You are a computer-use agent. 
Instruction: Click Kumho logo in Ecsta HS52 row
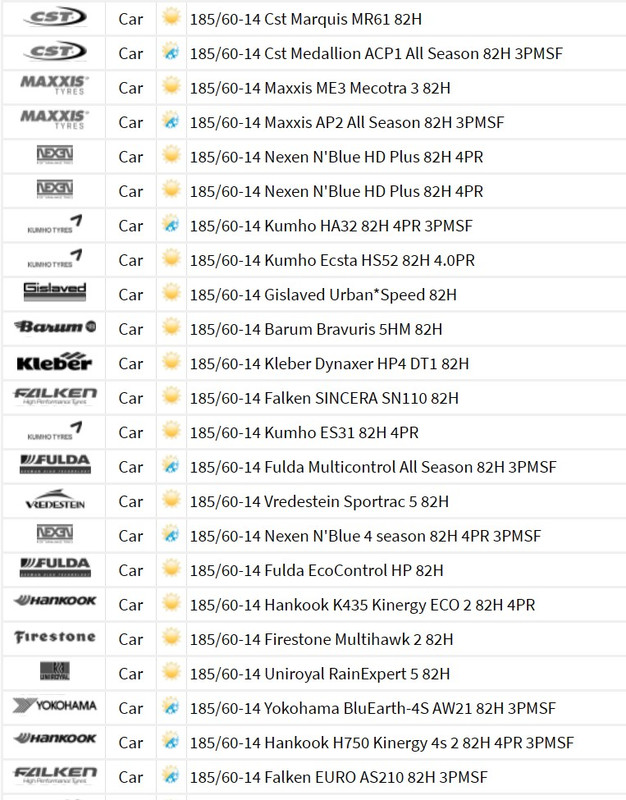coord(55,259)
